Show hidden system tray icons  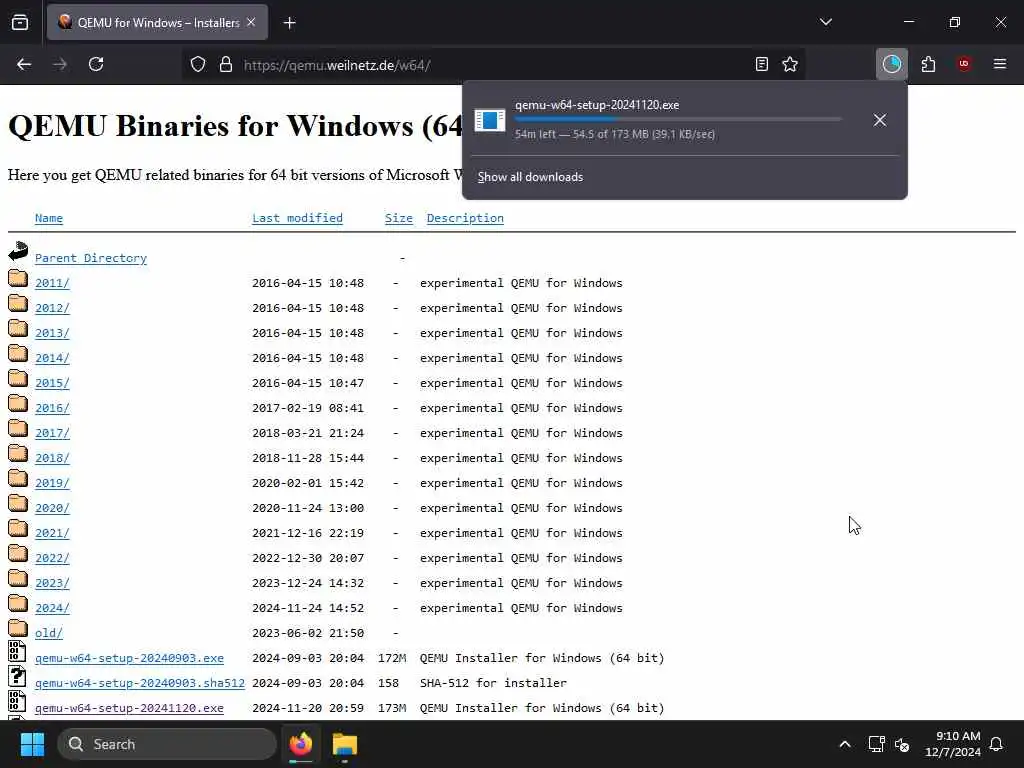coord(844,744)
